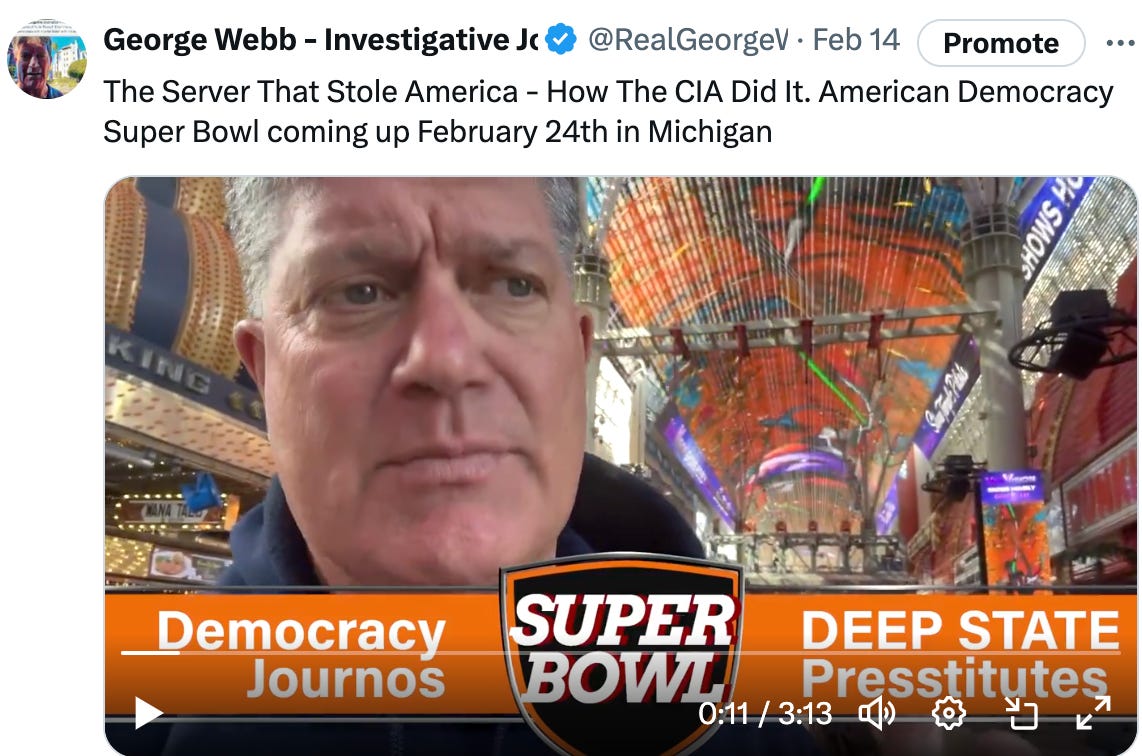Click the tweet line mentioning Michigan
The height and width of the screenshot is (756, 1142).
[438, 132]
